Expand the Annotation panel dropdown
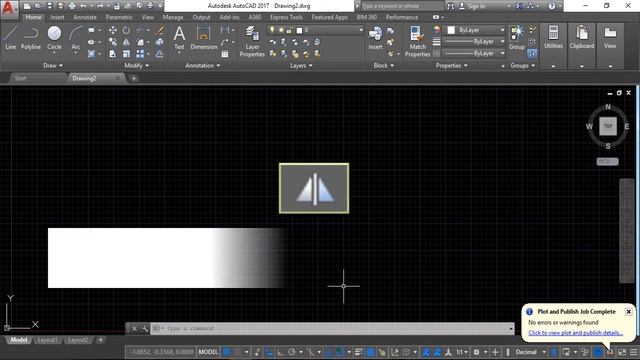 pyautogui.click(x=202, y=65)
